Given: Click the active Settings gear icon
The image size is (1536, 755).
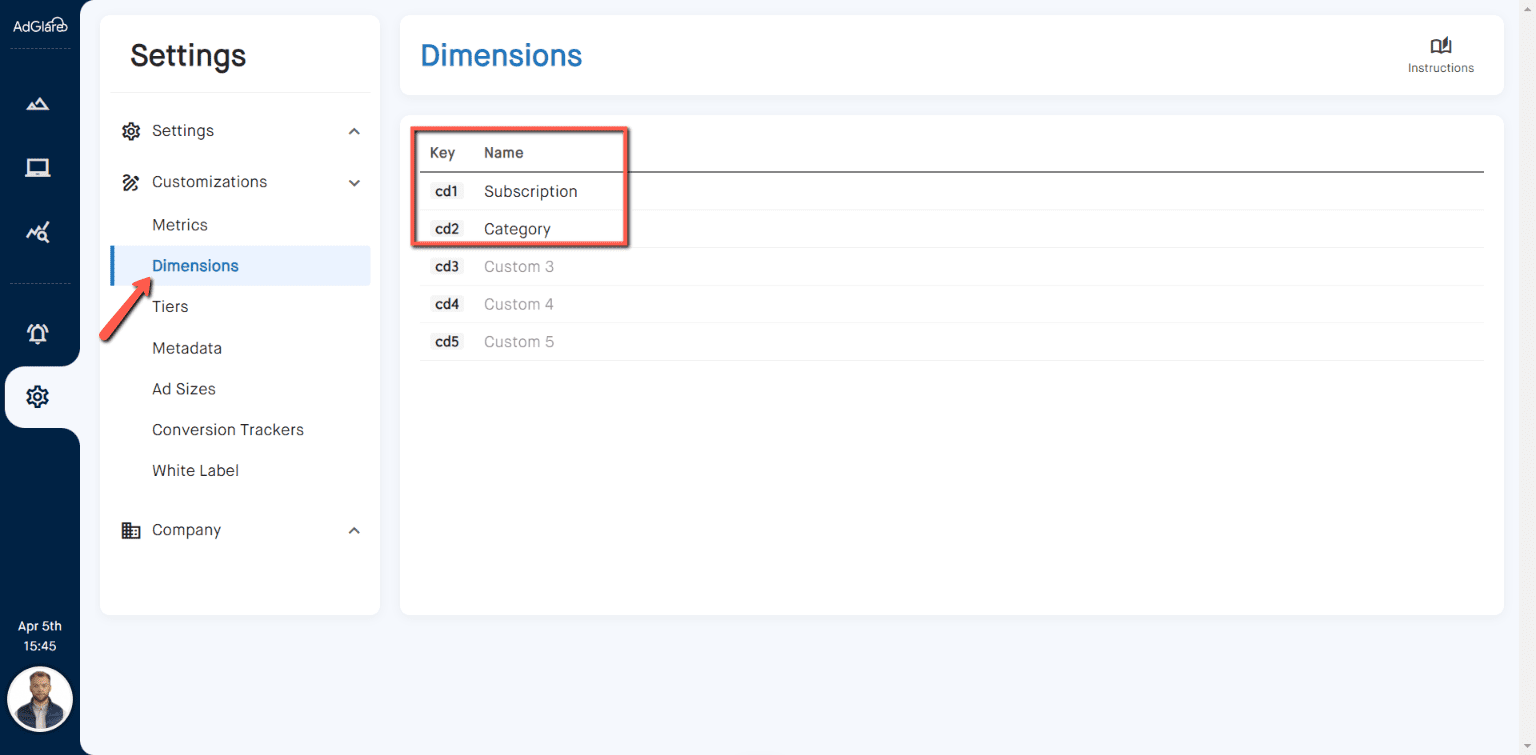Looking at the screenshot, I should point(38,396).
